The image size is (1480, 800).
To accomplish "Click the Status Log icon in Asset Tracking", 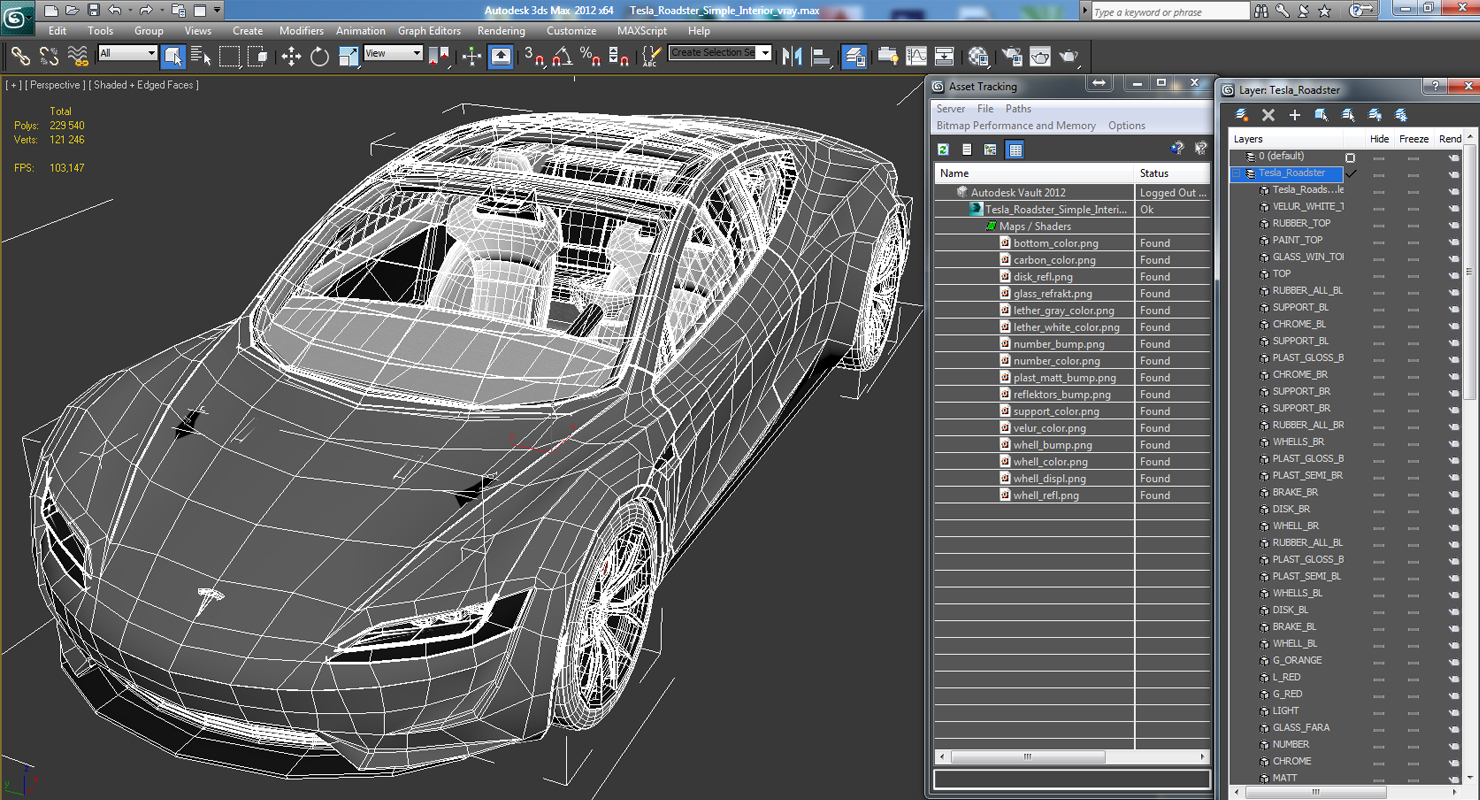I will click(x=967, y=150).
